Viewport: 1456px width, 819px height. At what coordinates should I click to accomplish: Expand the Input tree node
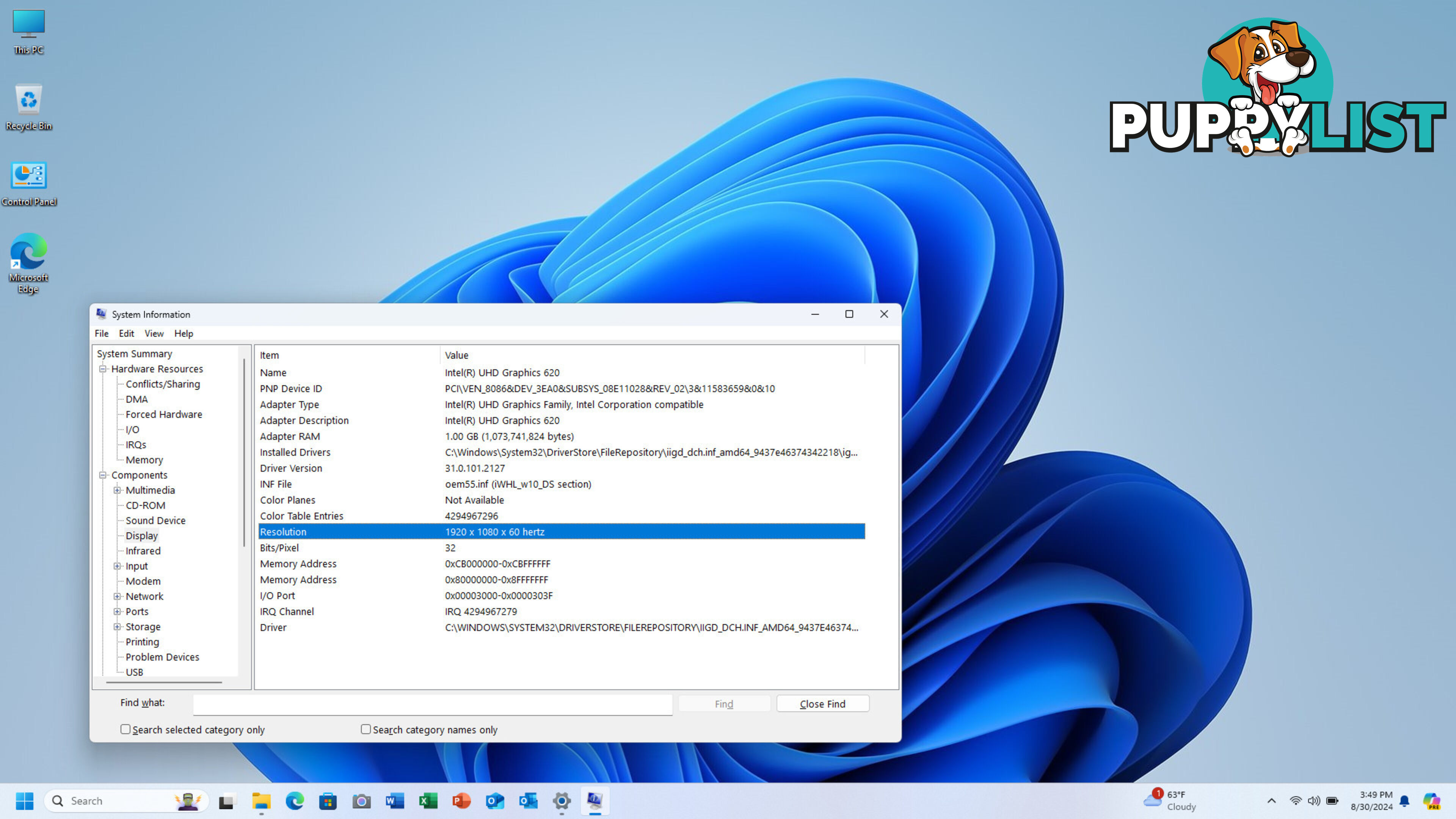click(x=118, y=566)
